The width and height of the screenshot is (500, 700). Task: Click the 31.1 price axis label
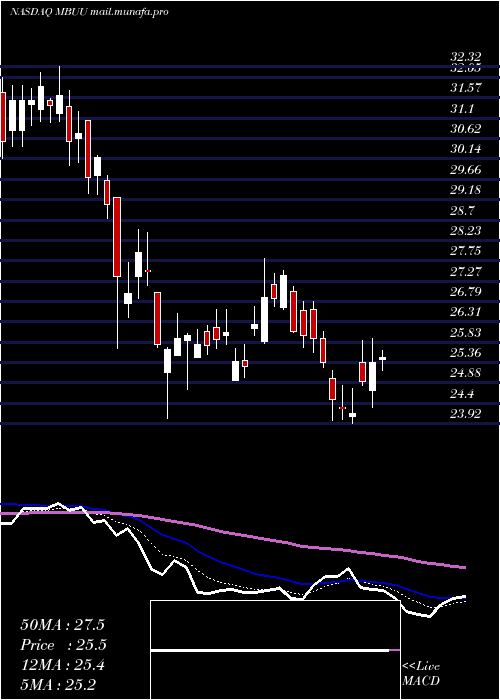coord(462,109)
